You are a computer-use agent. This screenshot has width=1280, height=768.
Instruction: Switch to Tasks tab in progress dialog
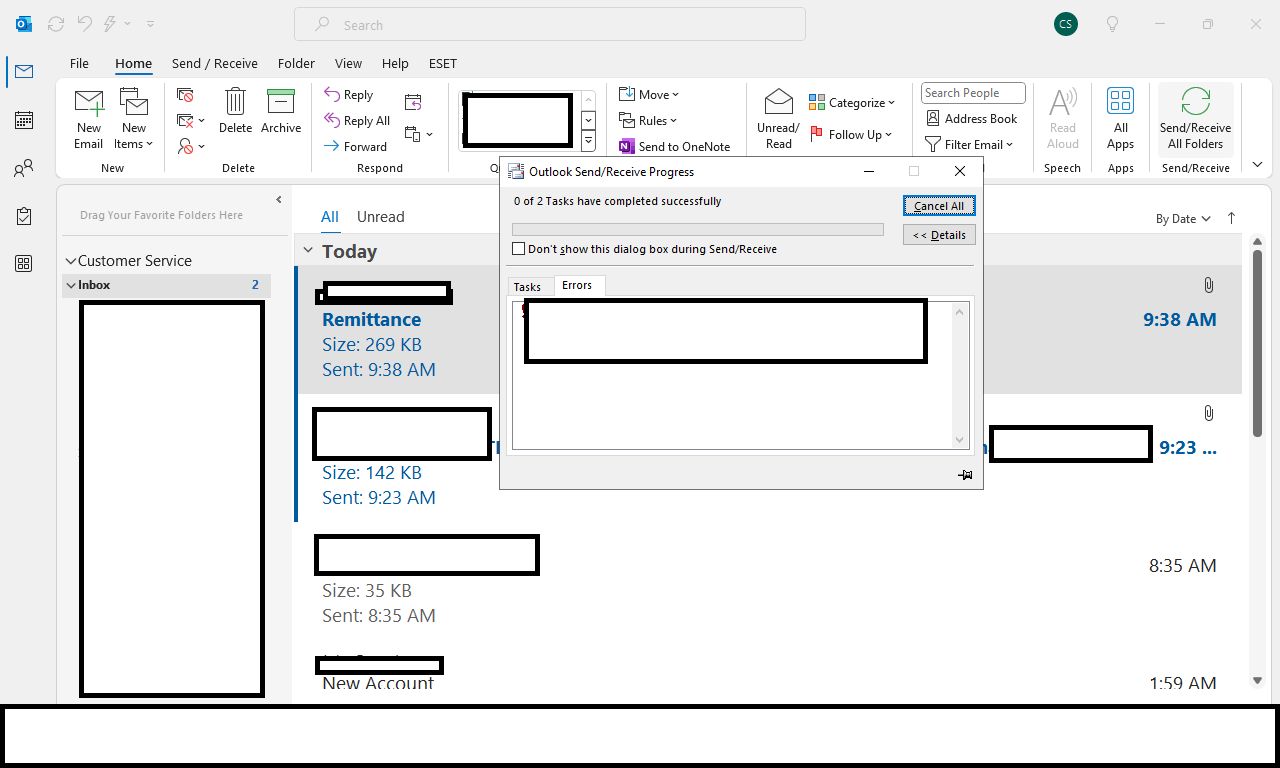(527, 287)
